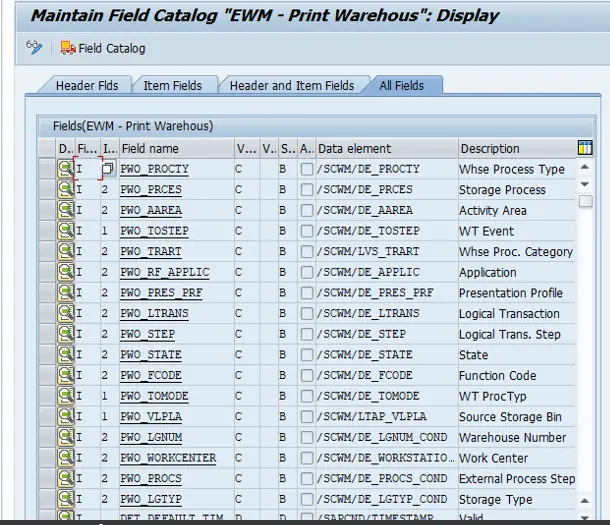610x525 pixels.
Task: Open details icon for PWO_LTRANS row
Action: pos(66,313)
